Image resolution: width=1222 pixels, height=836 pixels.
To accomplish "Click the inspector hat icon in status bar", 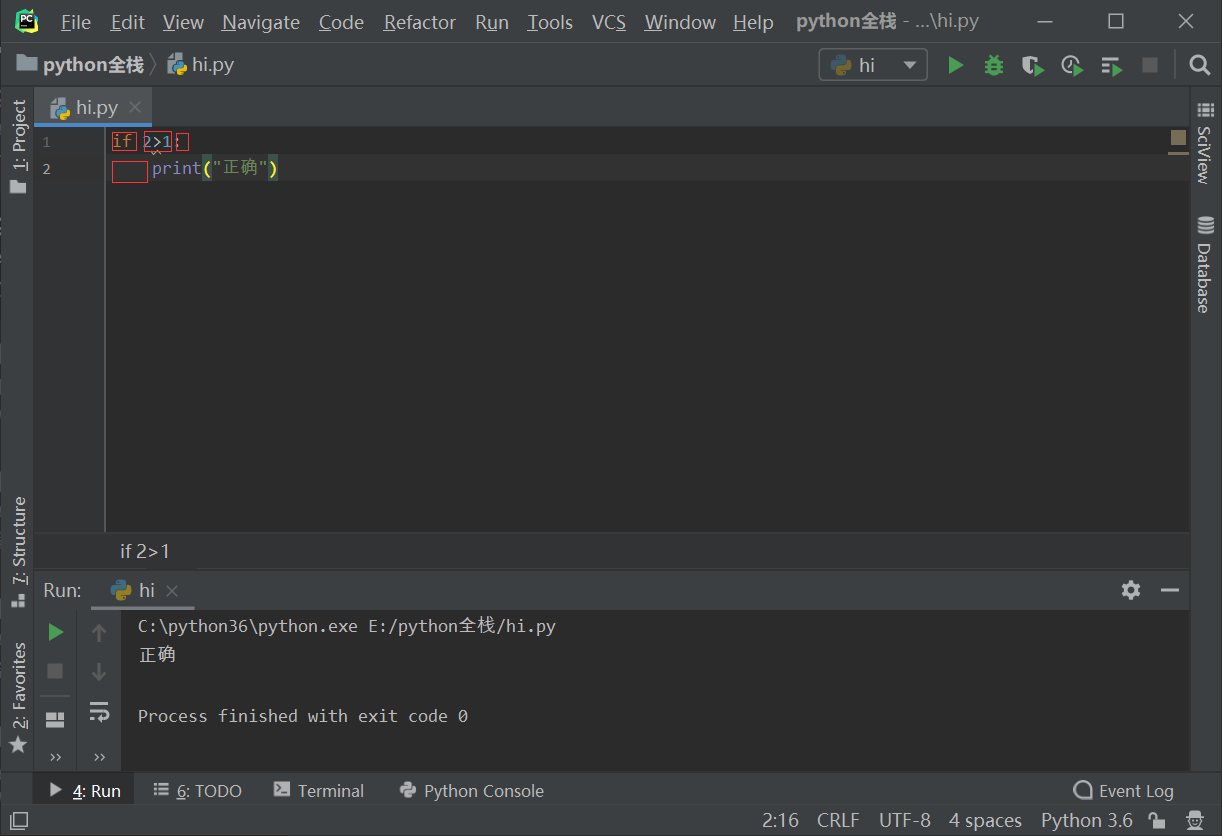I will click(1193, 820).
